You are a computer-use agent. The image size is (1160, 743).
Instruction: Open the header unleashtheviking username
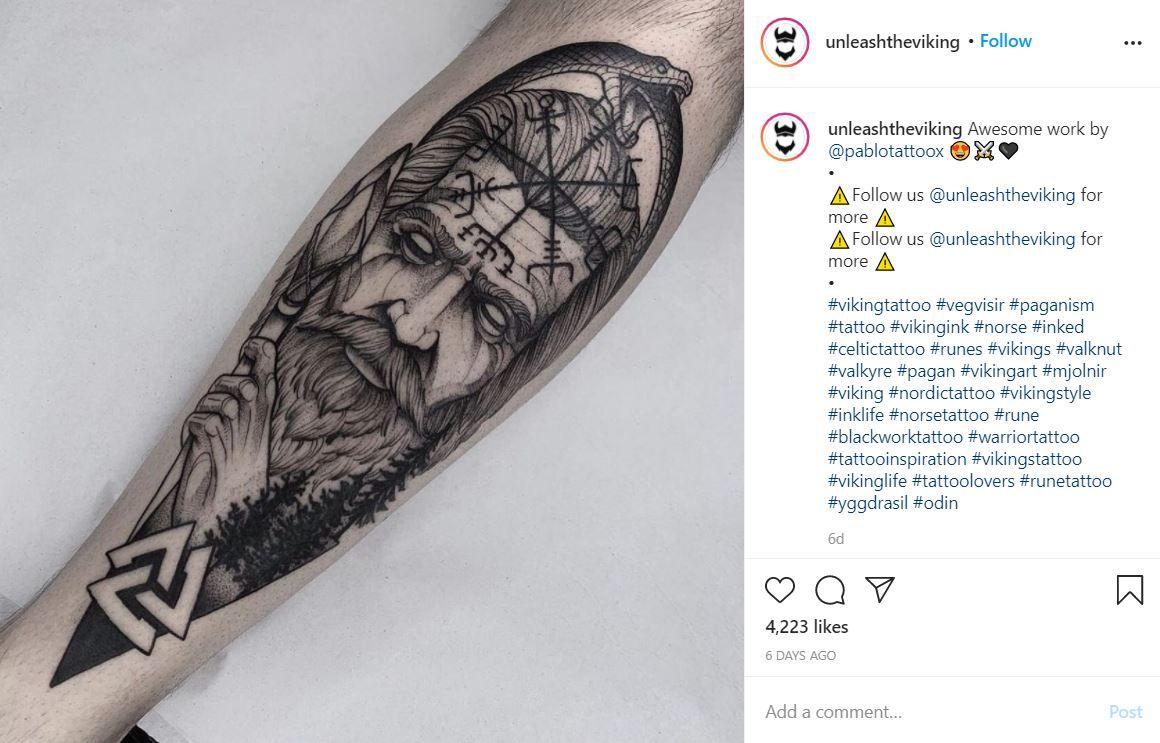pyautogui.click(x=892, y=42)
